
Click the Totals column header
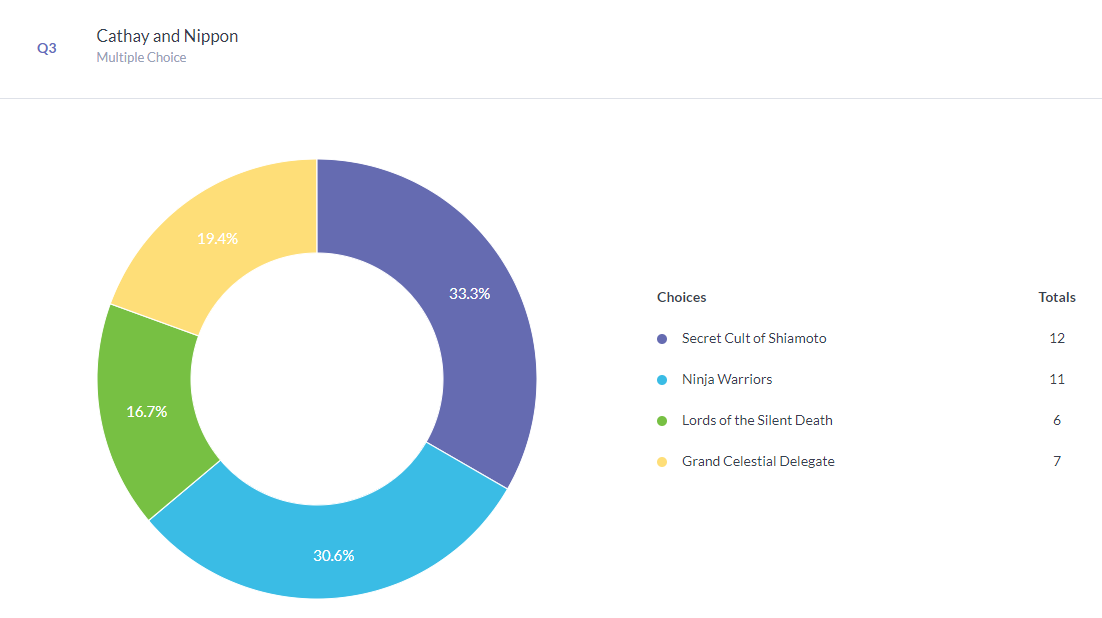point(1057,297)
